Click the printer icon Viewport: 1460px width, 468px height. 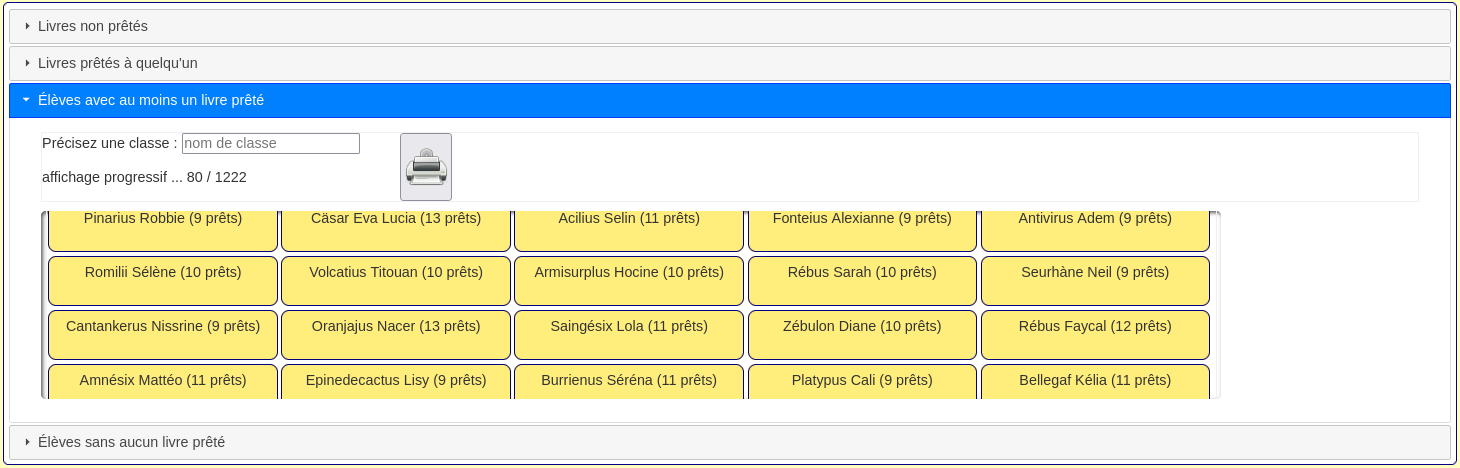pos(426,167)
